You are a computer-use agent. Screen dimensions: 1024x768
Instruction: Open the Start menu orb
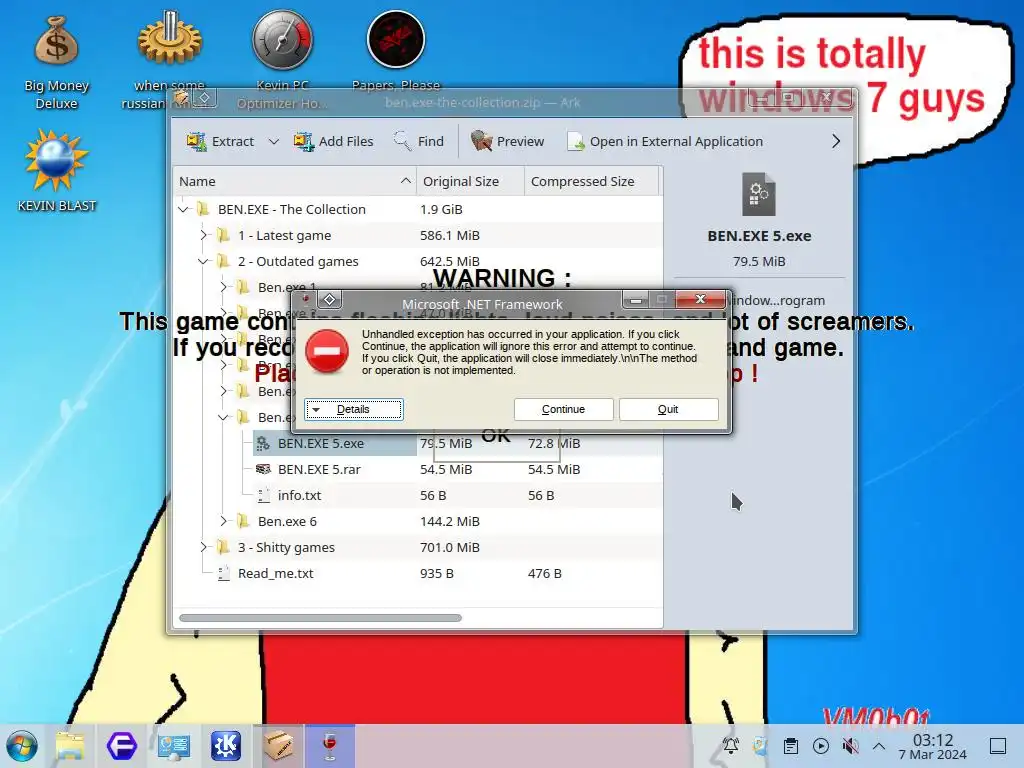click(22, 746)
